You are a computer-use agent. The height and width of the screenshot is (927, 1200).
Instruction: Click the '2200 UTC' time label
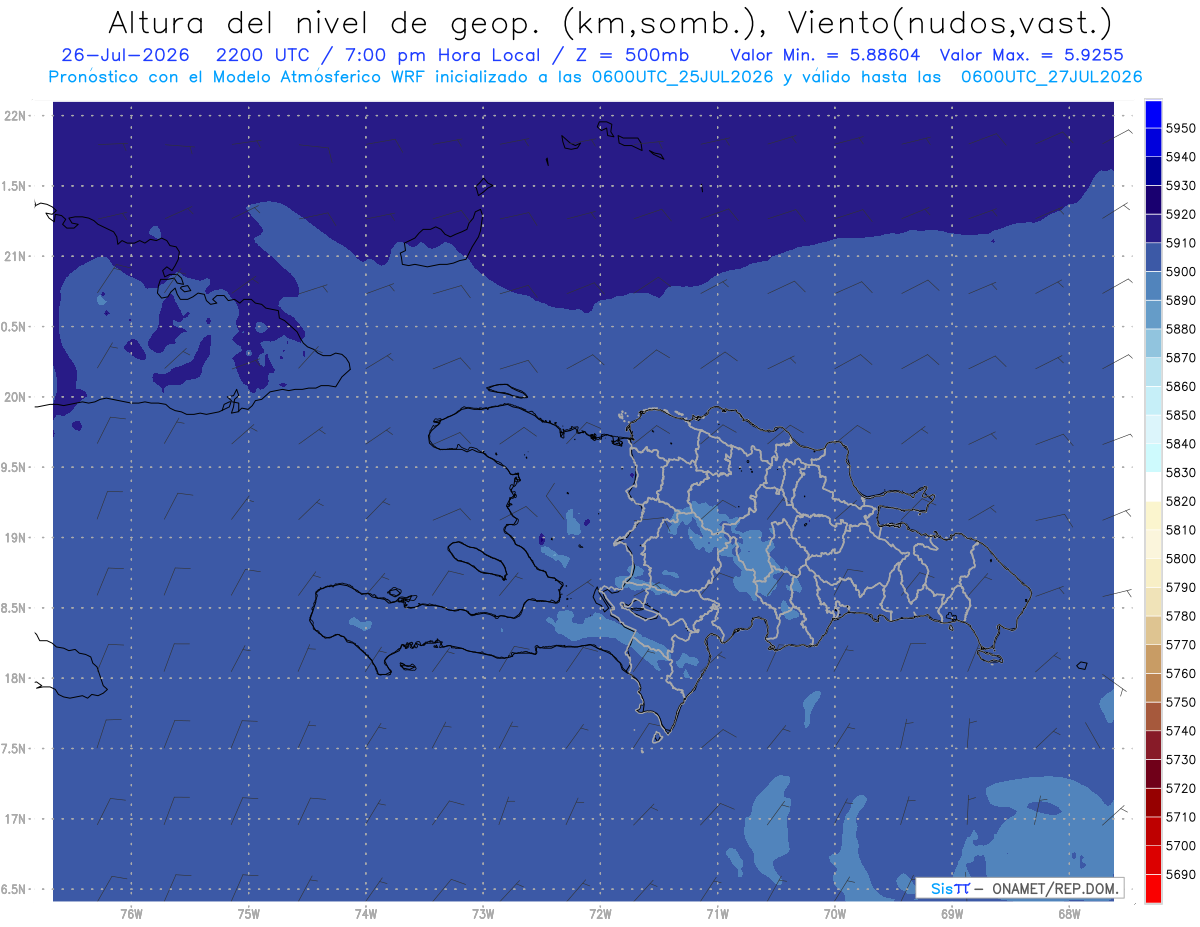click(266, 55)
